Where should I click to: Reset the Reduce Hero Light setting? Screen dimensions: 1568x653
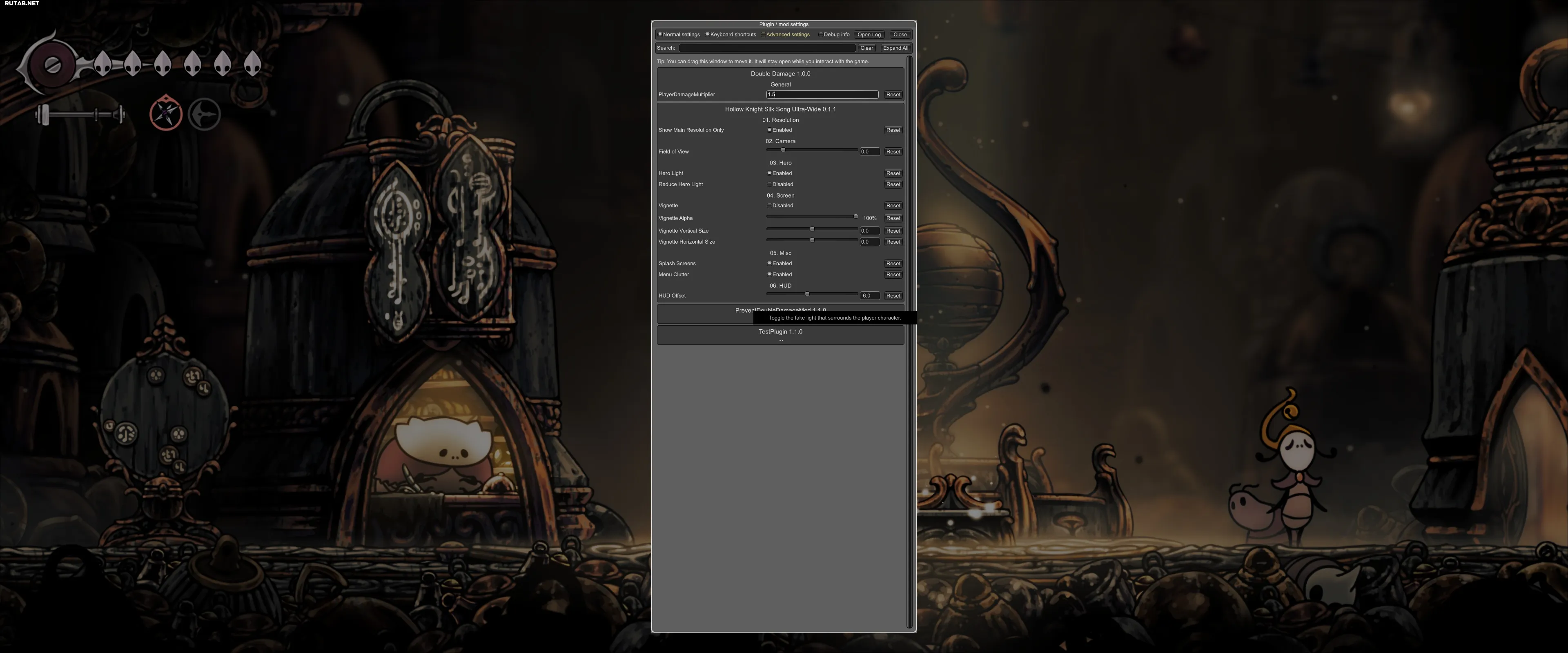pos(893,184)
